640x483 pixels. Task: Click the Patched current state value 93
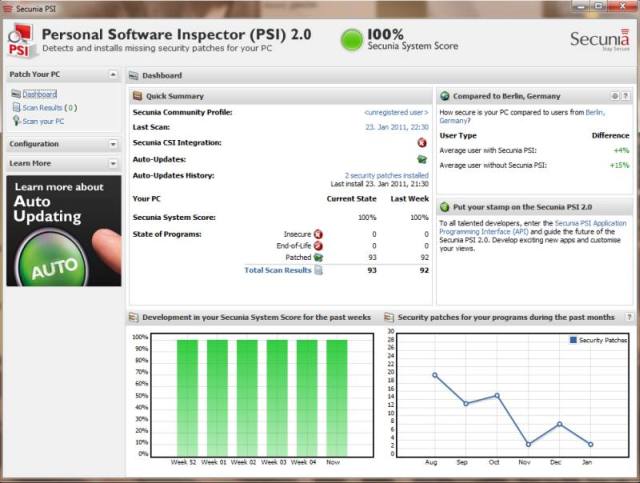point(372,257)
